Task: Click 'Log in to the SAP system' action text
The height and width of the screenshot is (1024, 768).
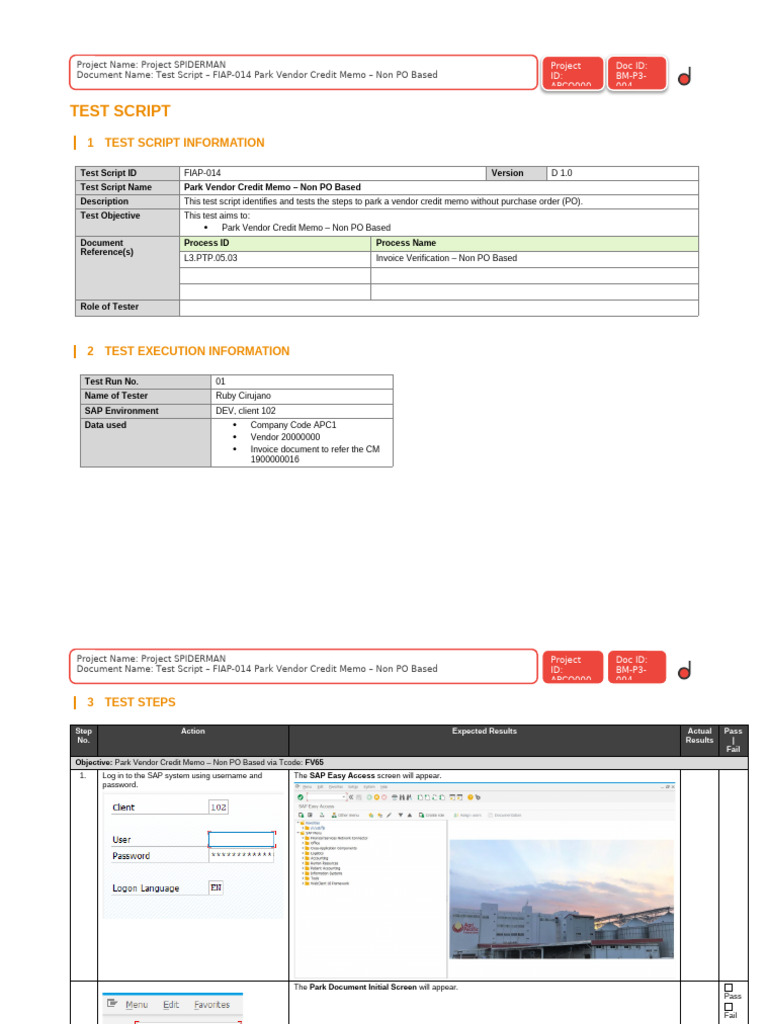Action: pos(182,780)
